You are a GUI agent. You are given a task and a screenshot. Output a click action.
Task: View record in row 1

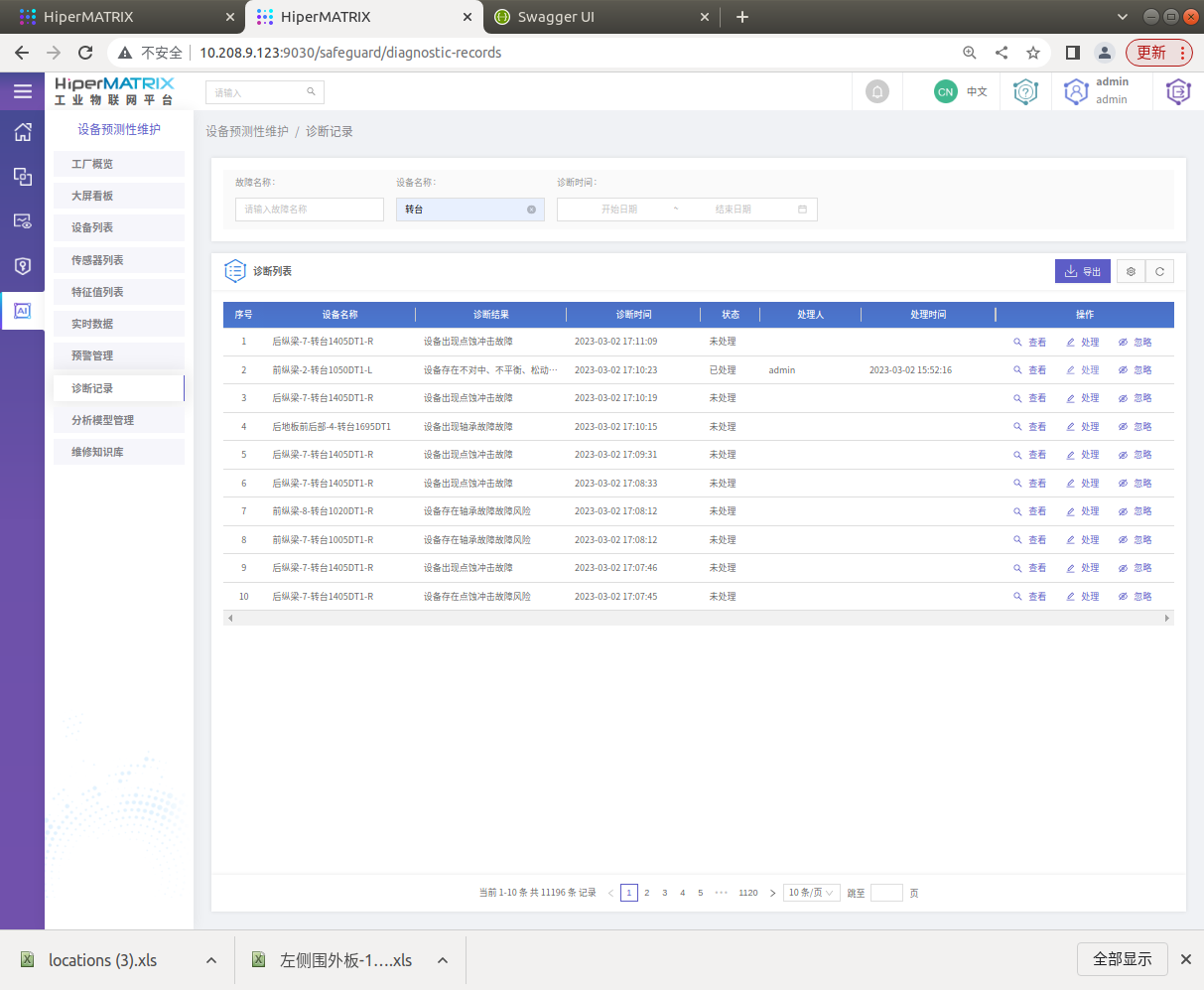pyautogui.click(x=1030, y=342)
